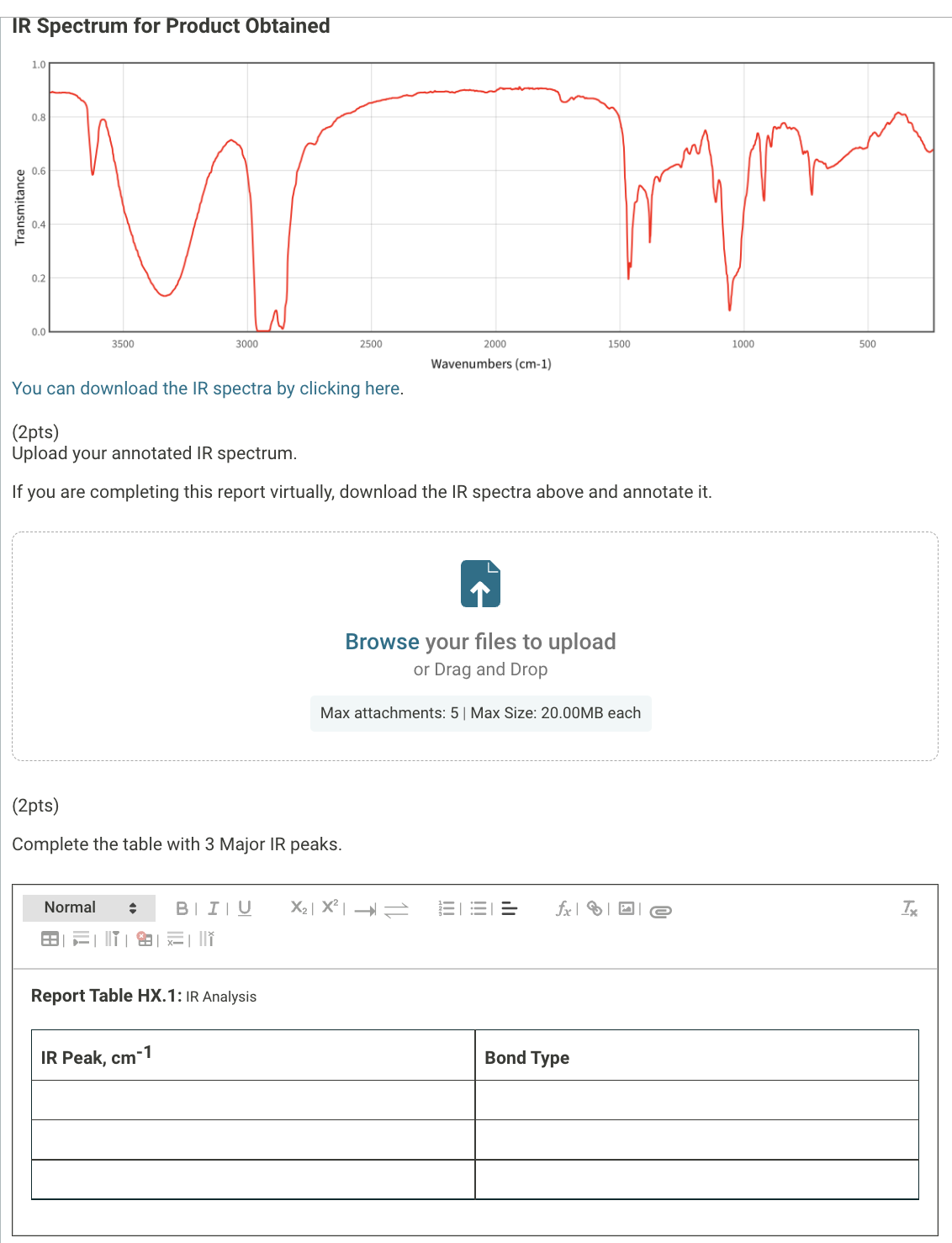The height and width of the screenshot is (1243, 952).
Task: Toggle underline formatting
Action: 244,908
